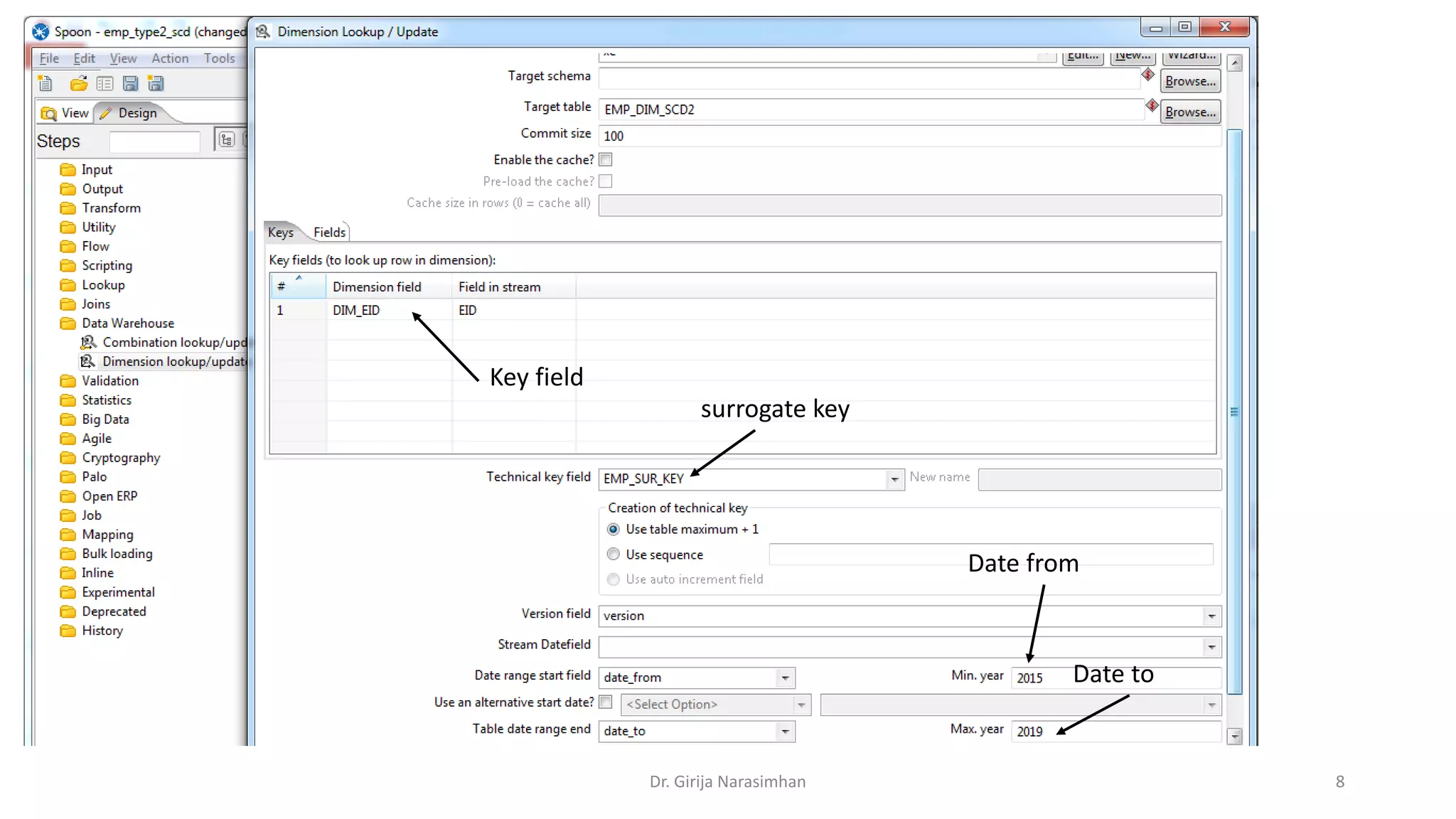Click expand-all tree icon beside Steps search
Screen dimensions: 1456x819
[x=226, y=140]
